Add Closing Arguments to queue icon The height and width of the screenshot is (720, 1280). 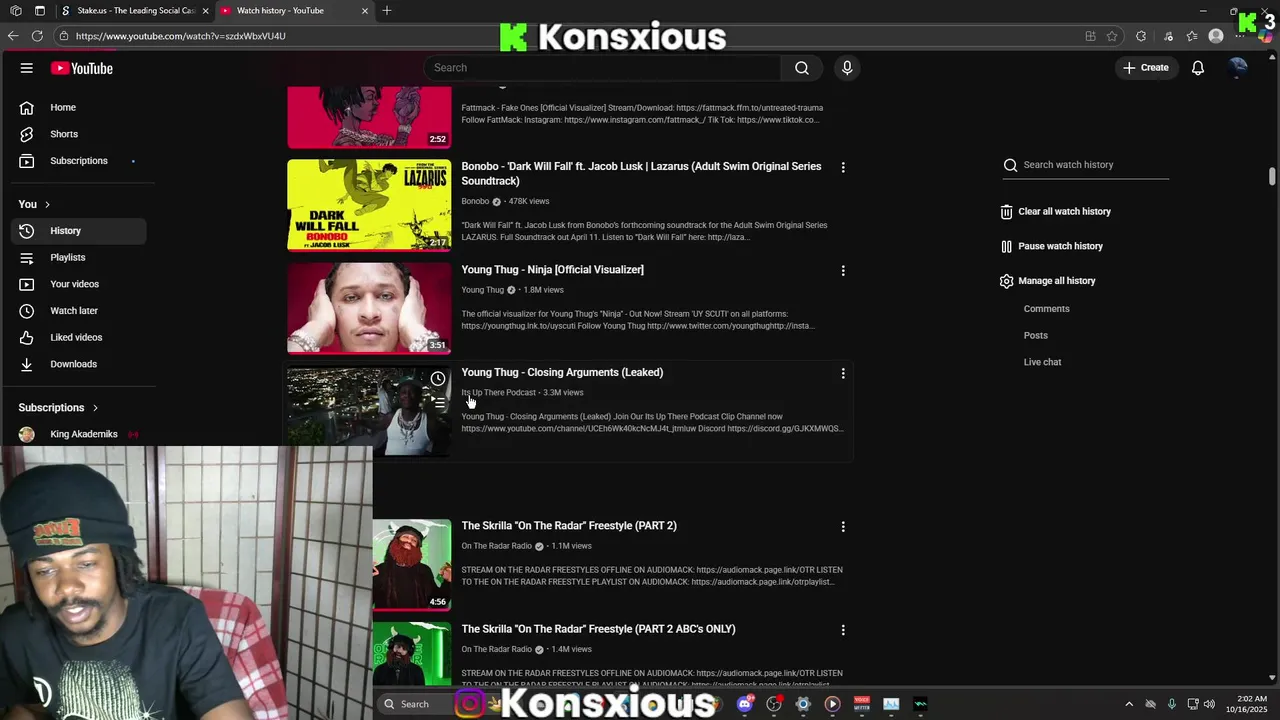pos(438,403)
